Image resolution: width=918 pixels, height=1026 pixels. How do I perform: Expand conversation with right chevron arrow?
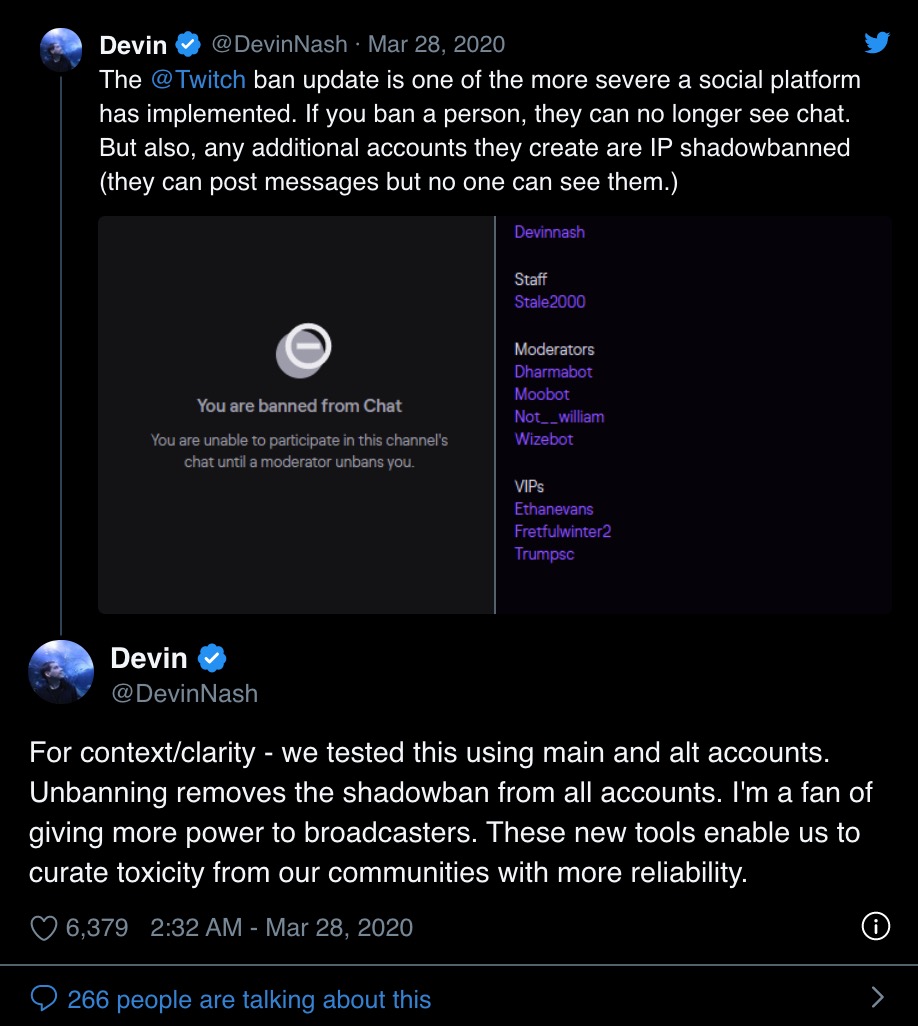(877, 997)
